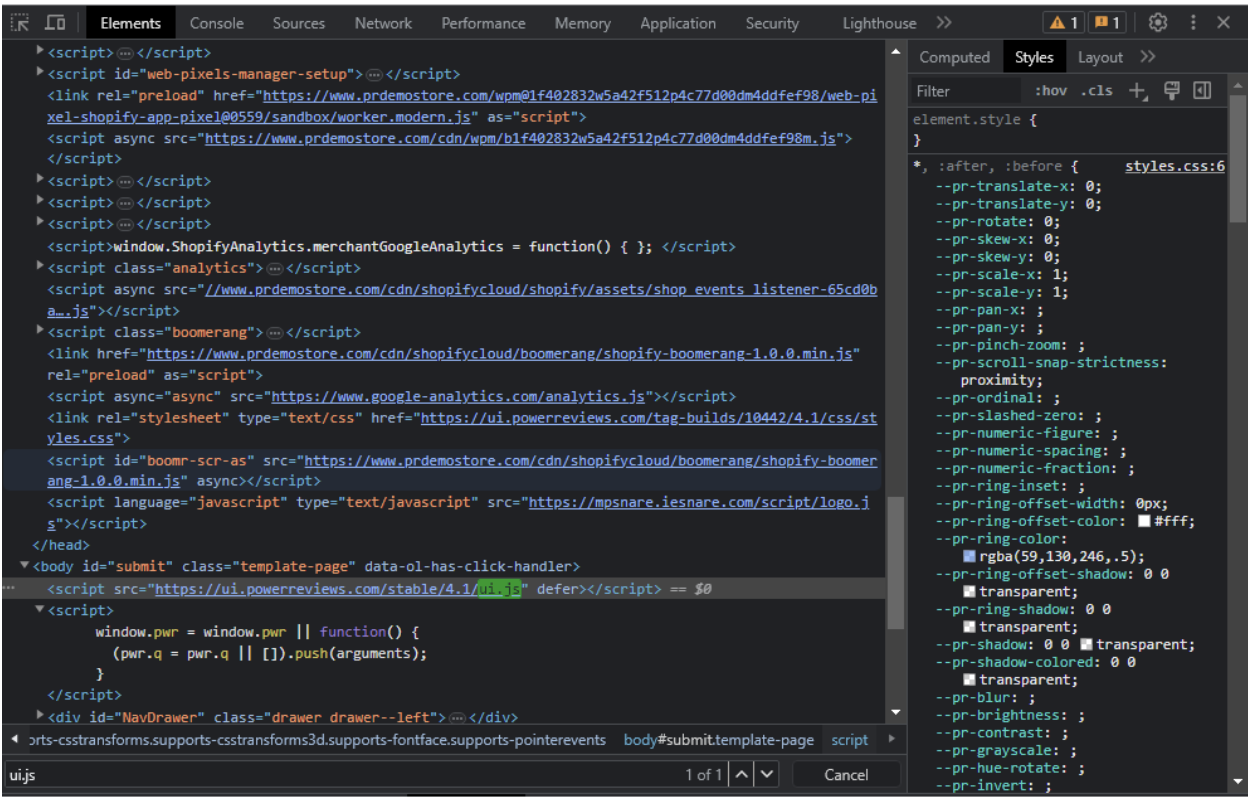Viewport: 1248px width, 802px height.
Task: Collapse the window.pwr script node
Action: 40,610
